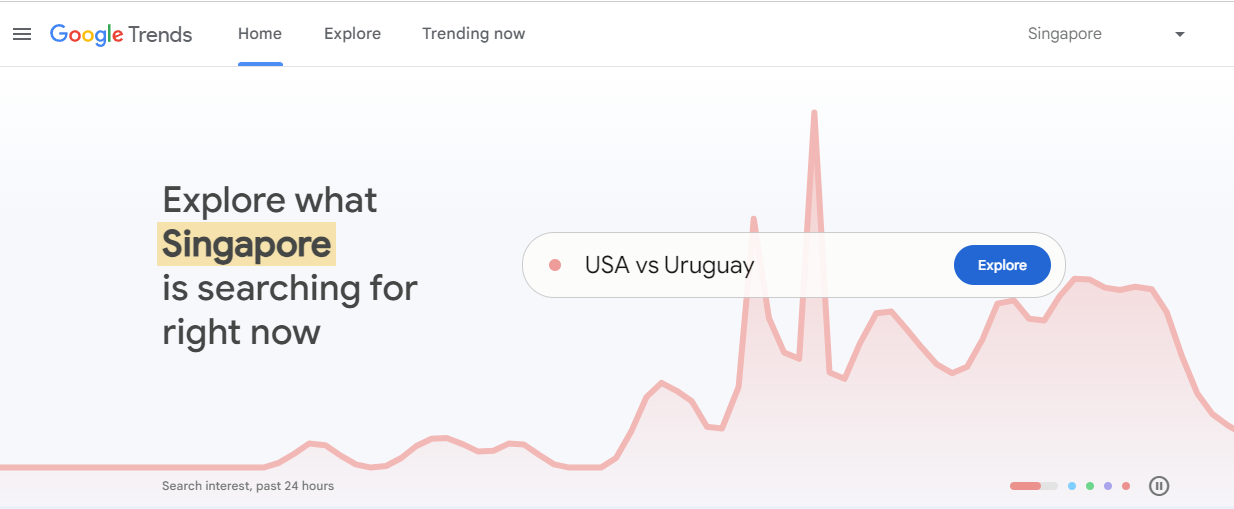Click the active slide progress bar
1234x509 pixels.
click(1033, 486)
